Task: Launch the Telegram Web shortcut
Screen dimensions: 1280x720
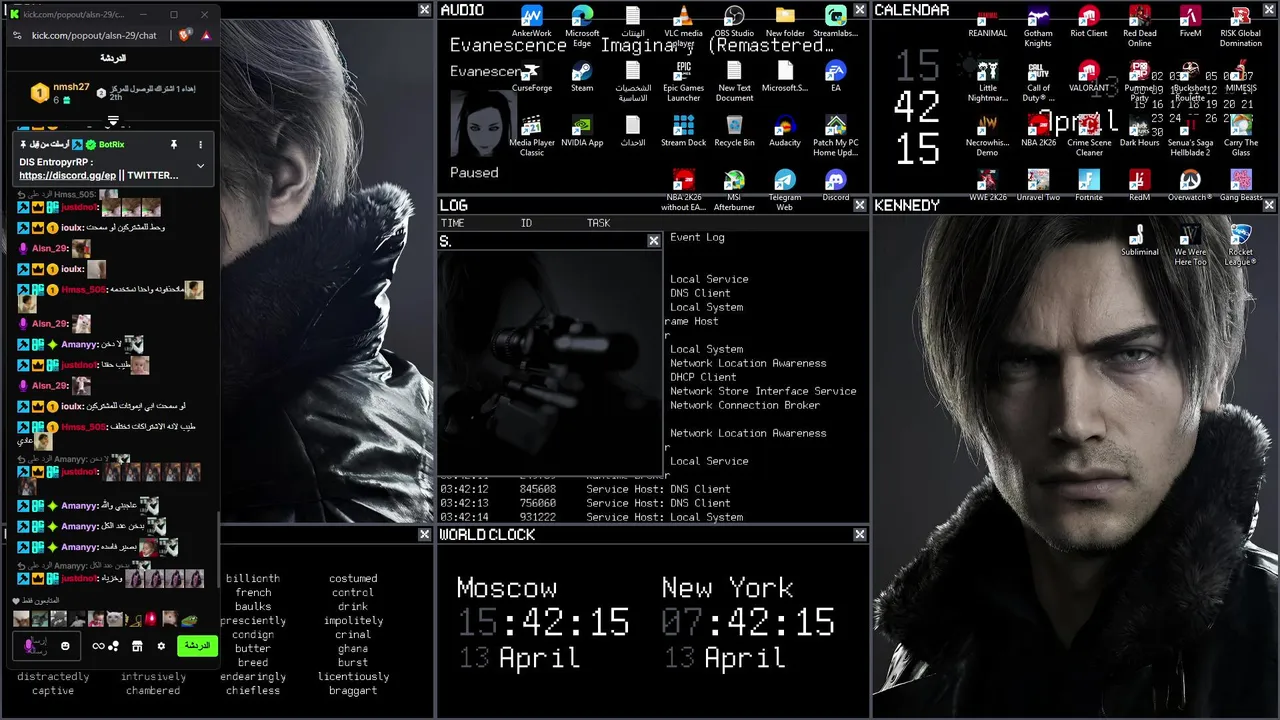Action: click(x=785, y=190)
